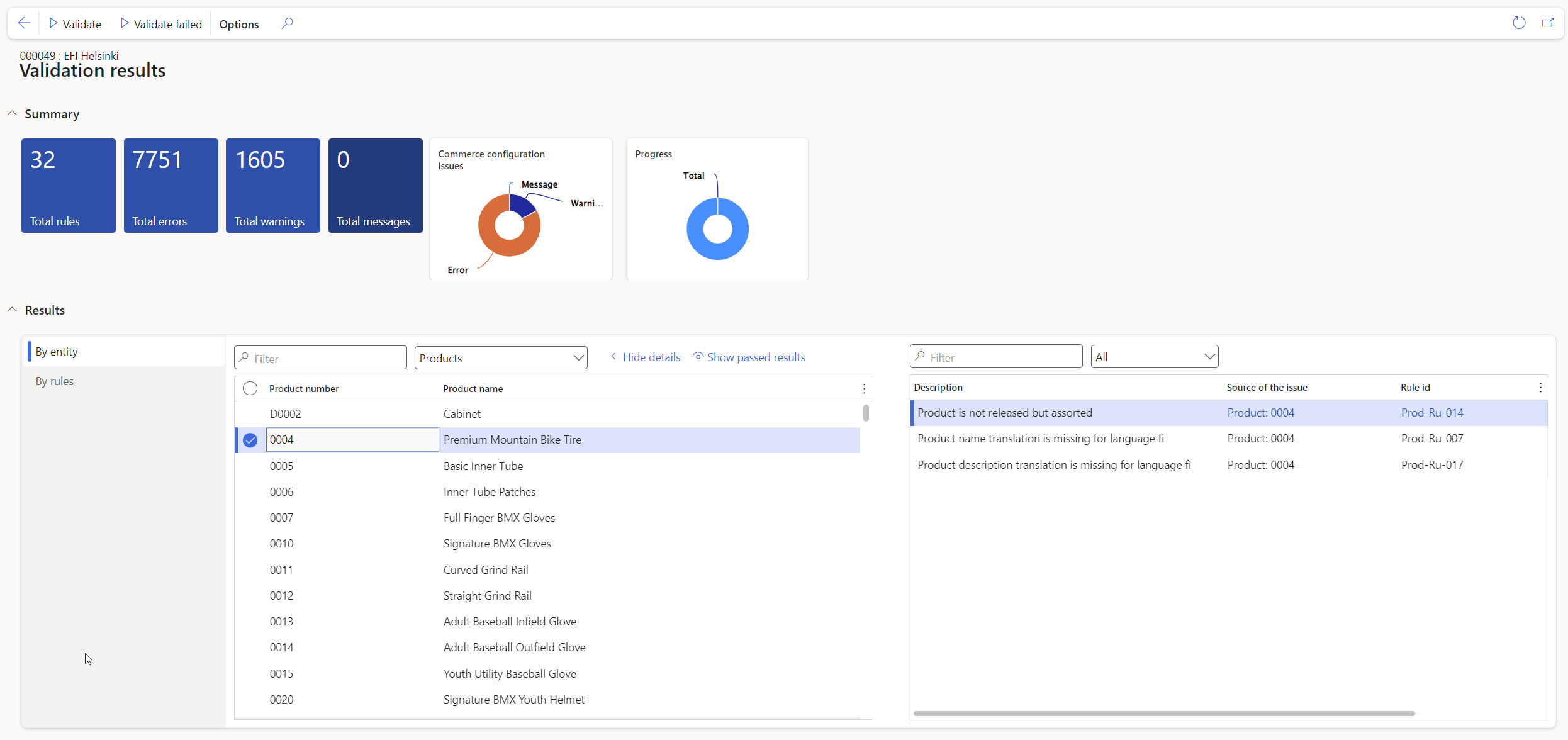
Task: Open page in new window icon
Action: click(1547, 23)
